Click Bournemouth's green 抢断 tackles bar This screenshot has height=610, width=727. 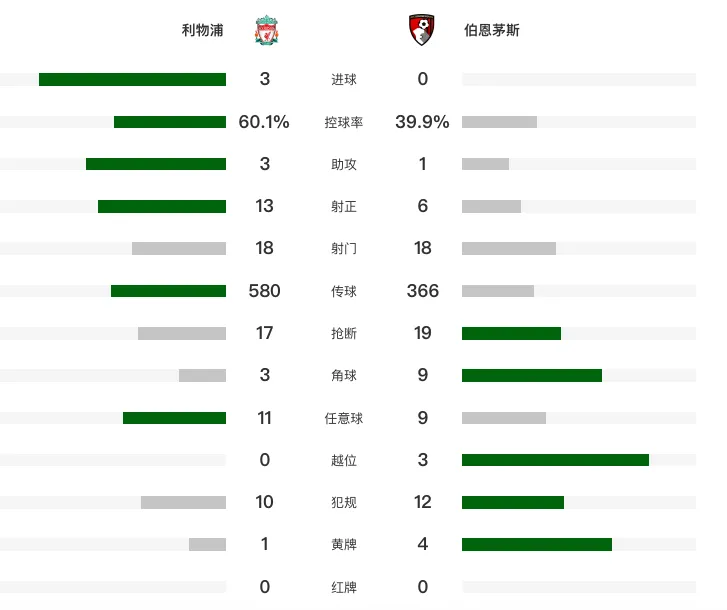click(511, 333)
